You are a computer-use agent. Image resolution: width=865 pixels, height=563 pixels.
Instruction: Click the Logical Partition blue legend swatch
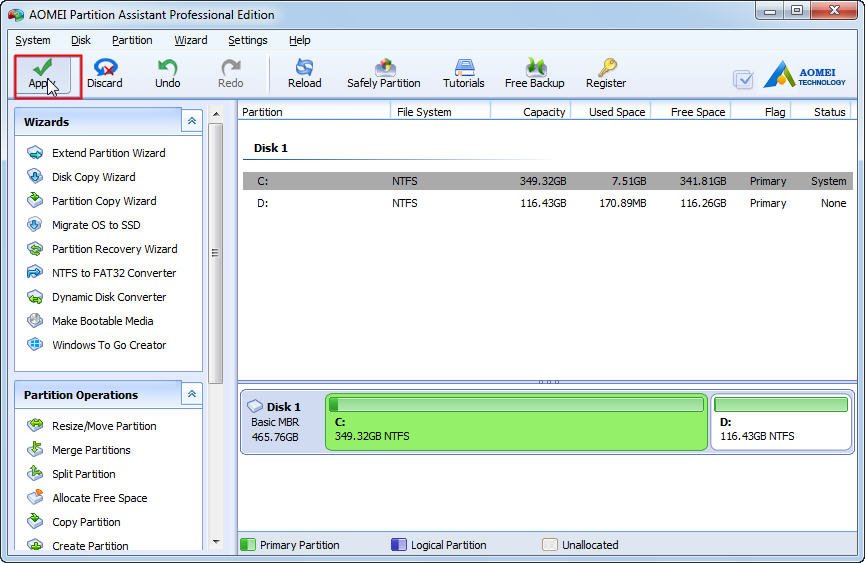click(x=398, y=545)
